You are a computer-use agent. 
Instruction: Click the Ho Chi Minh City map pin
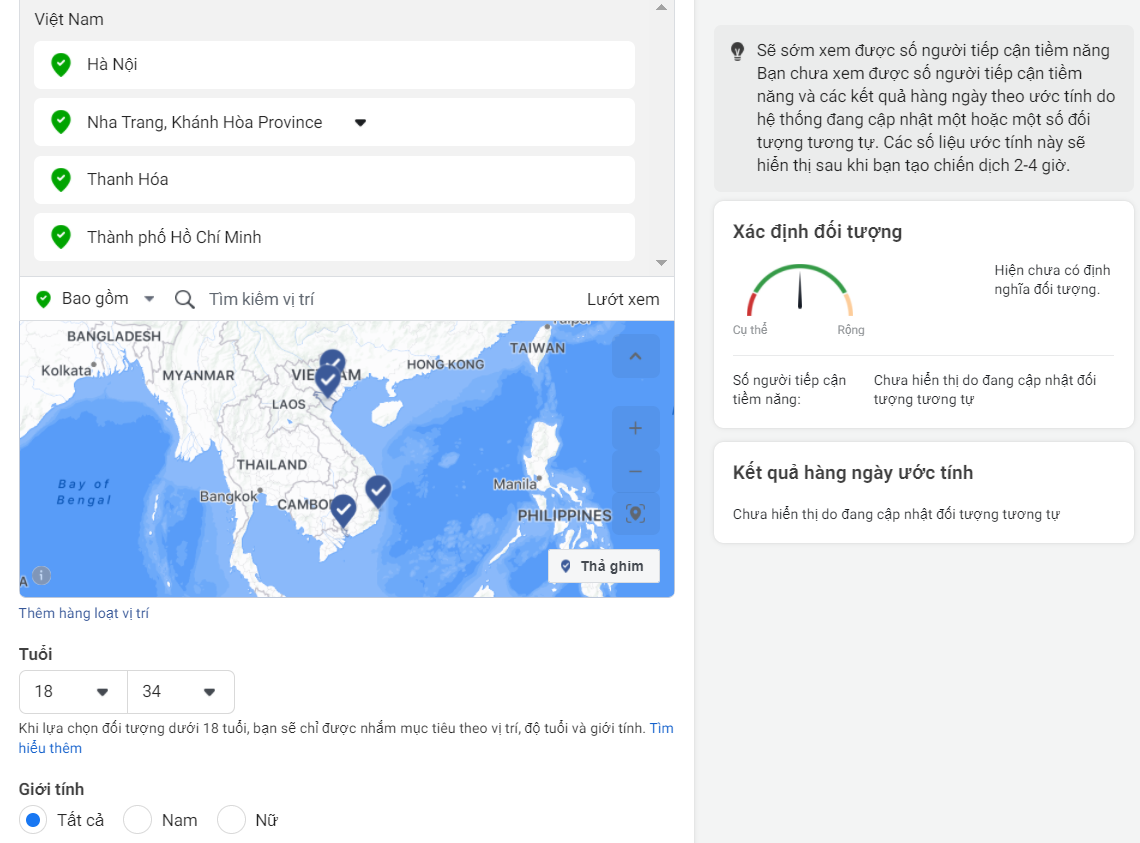[x=343, y=511]
